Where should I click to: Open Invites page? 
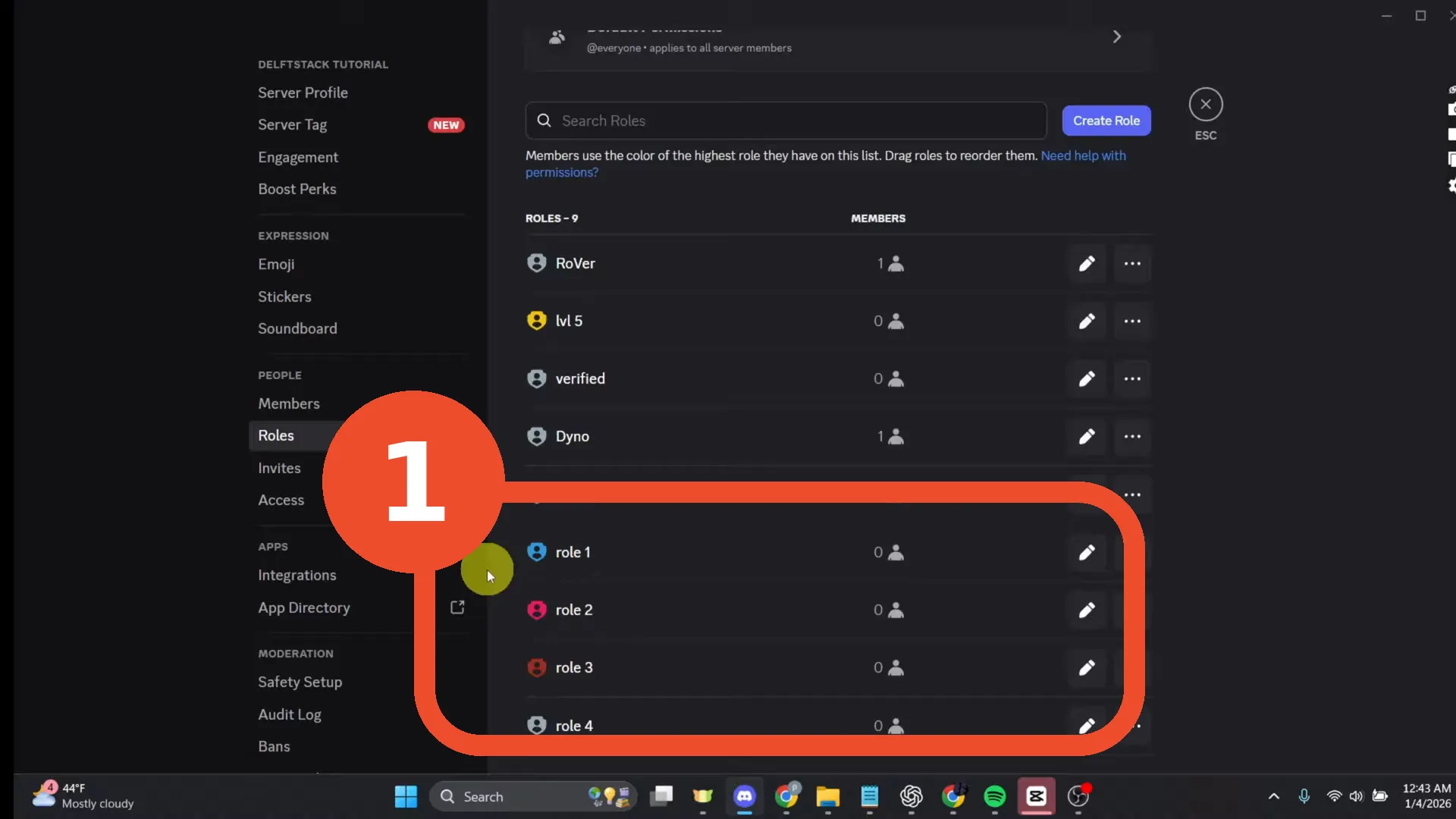pos(279,468)
